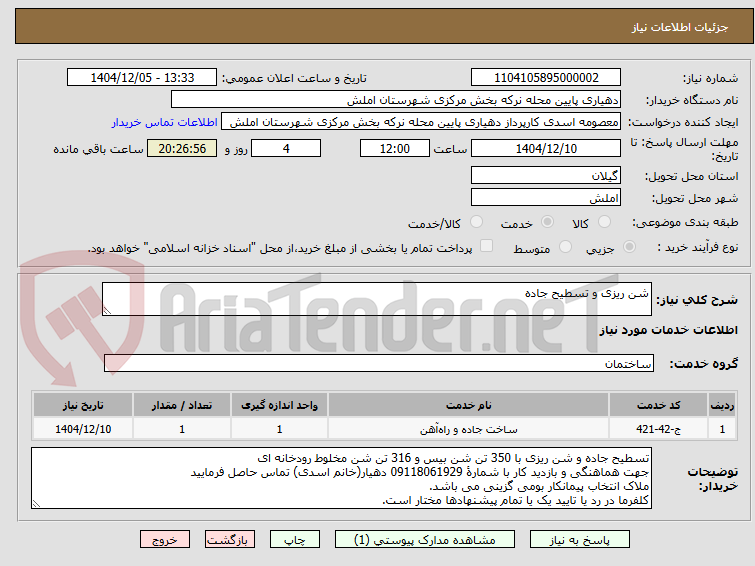Click the بازگشت back button
This screenshot has height=566, width=755.
coord(230,540)
